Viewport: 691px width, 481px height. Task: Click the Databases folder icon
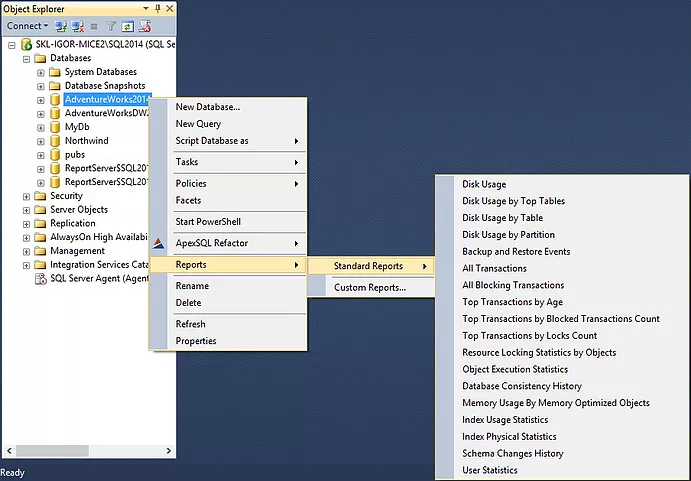[x=40, y=58]
